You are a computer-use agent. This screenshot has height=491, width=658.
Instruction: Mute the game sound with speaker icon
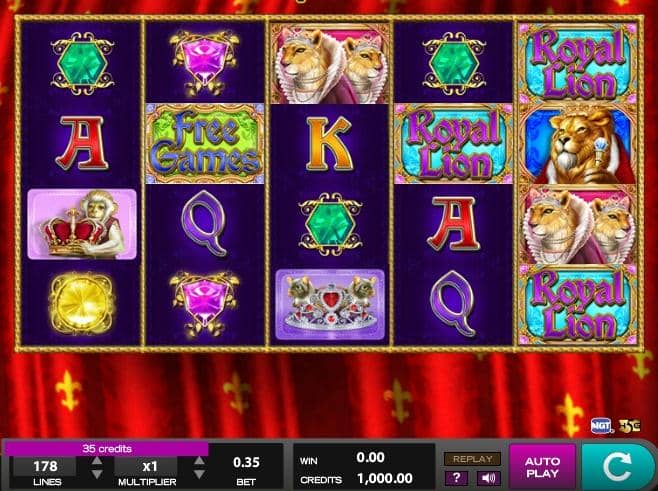coord(488,478)
